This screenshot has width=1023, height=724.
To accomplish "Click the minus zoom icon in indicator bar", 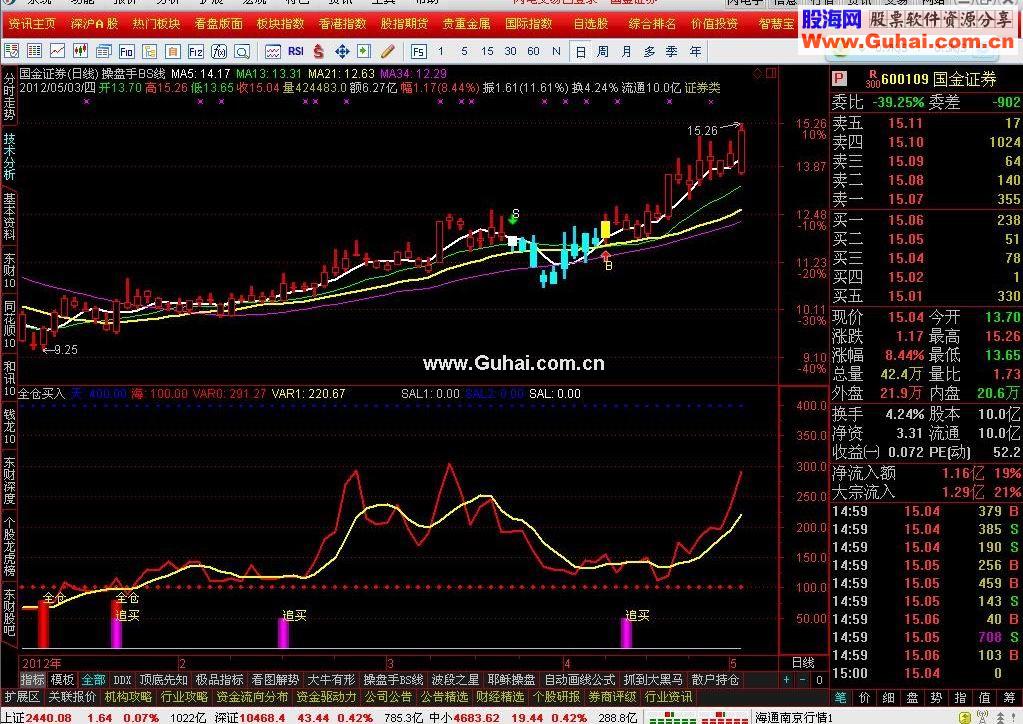I will [x=802, y=680].
